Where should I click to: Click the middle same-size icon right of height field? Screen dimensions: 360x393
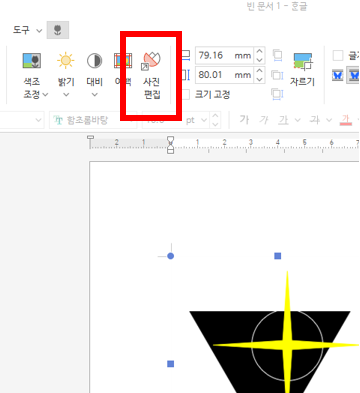pyautogui.click(x=277, y=75)
